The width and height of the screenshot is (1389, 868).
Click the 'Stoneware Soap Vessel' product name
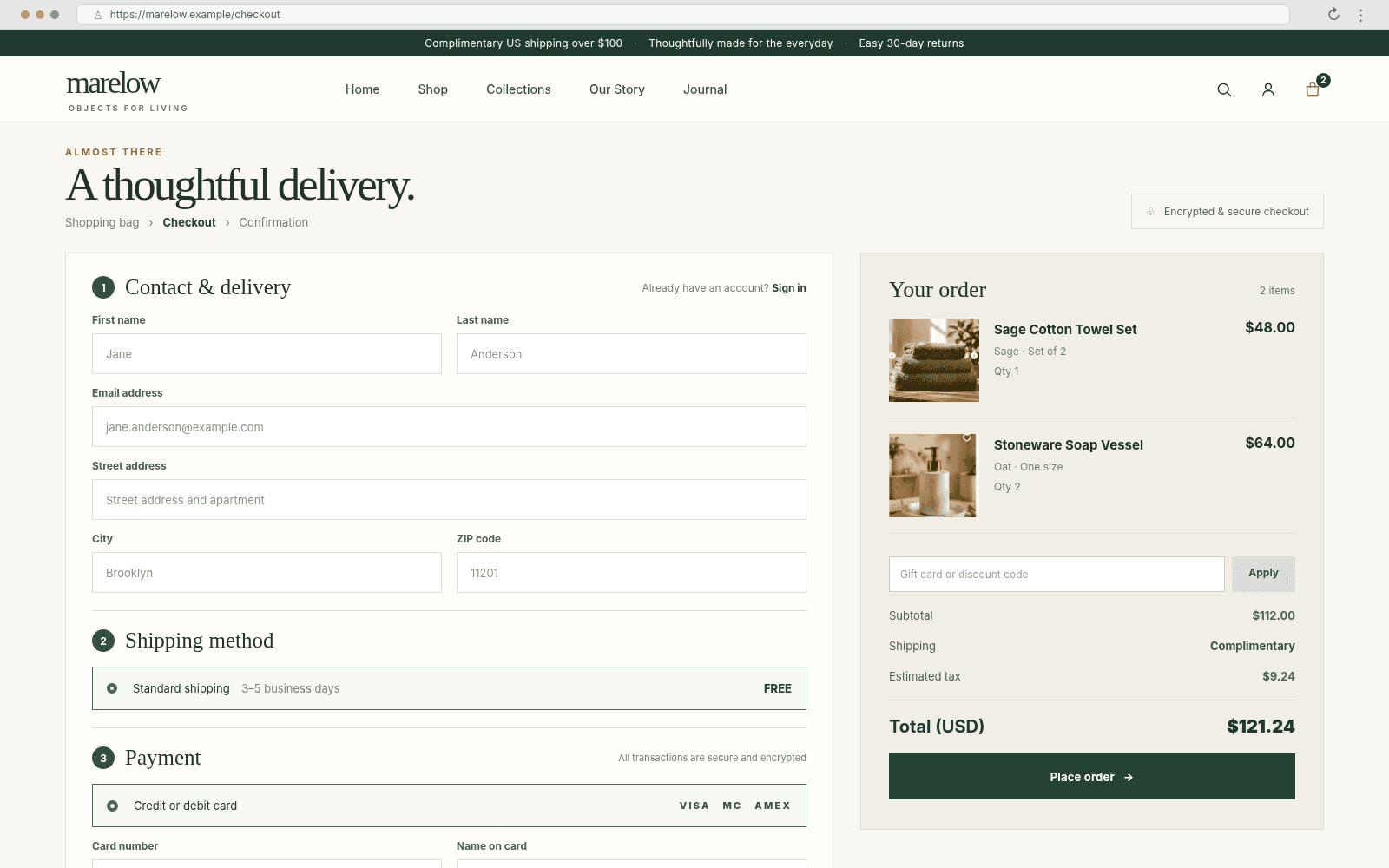(x=1069, y=445)
